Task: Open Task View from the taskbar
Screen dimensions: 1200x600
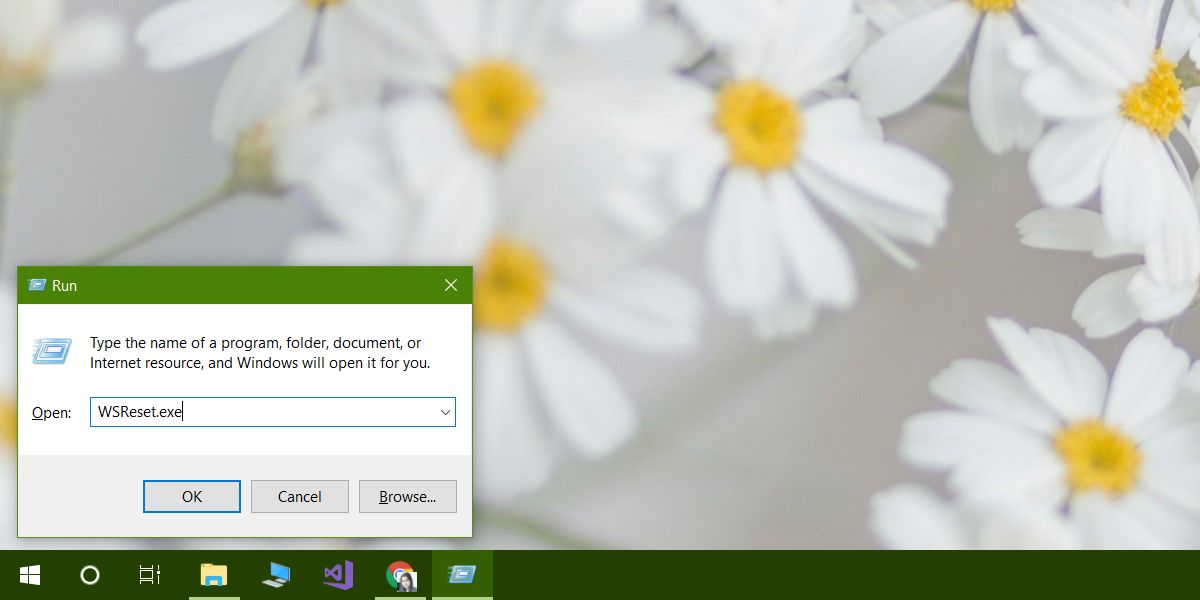Action: tap(150, 575)
